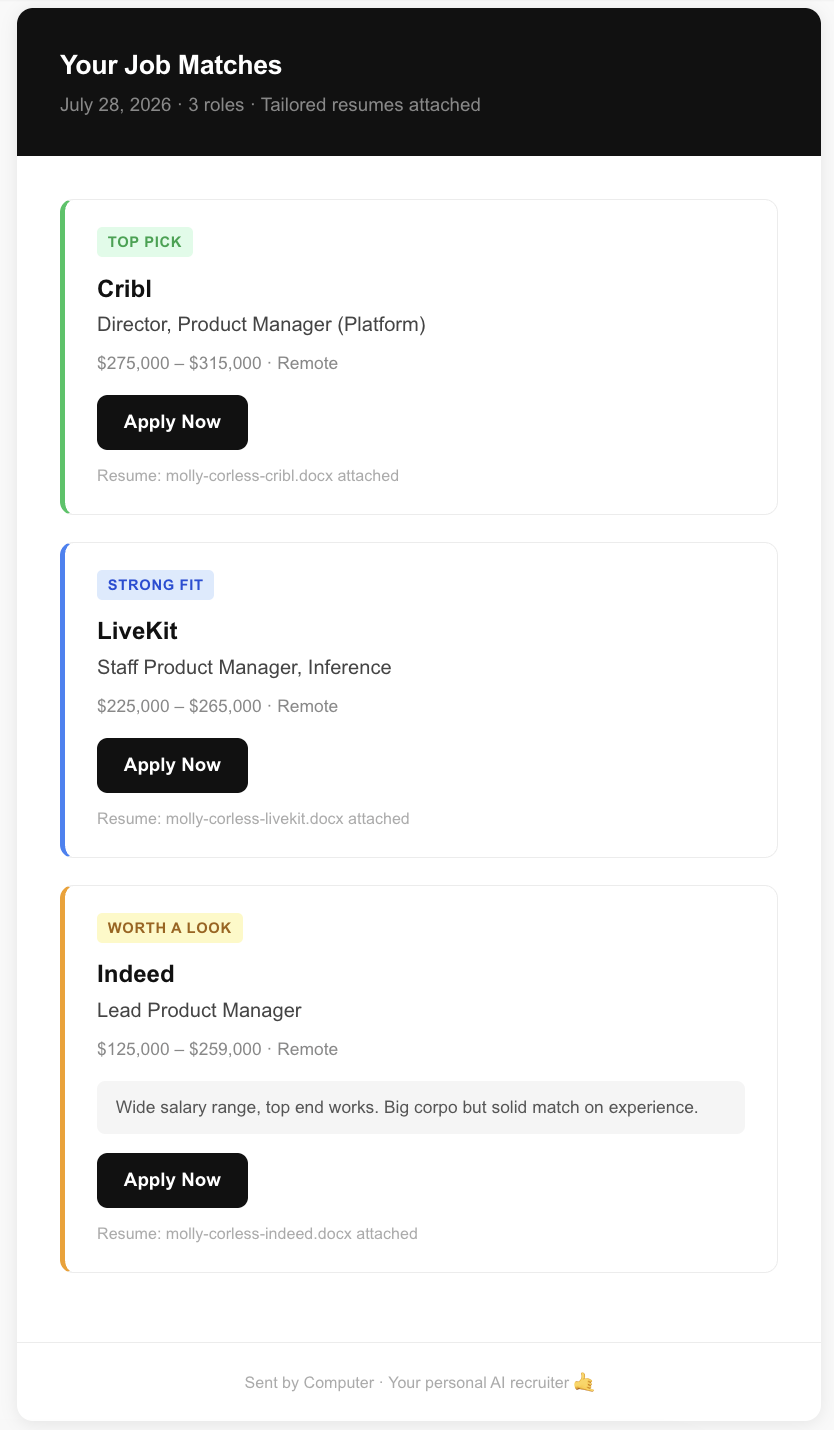Click molly-corless-indeed.docx resume text
The width and height of the screenshot is (834, 1430).
click(258, 1234)
